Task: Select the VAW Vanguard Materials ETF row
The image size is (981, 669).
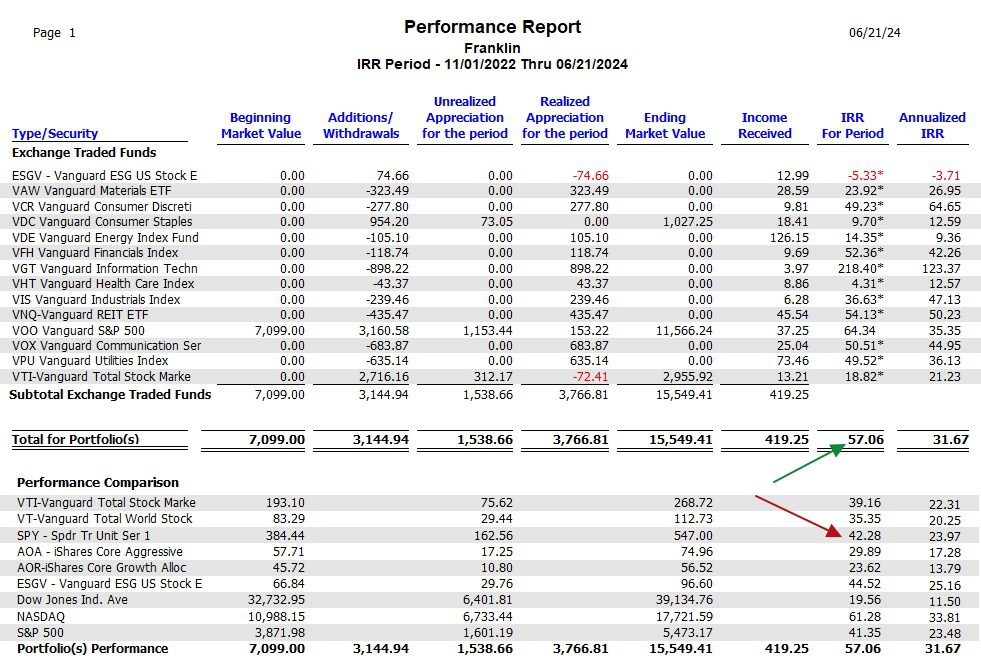Action: (x=490, y=191)
